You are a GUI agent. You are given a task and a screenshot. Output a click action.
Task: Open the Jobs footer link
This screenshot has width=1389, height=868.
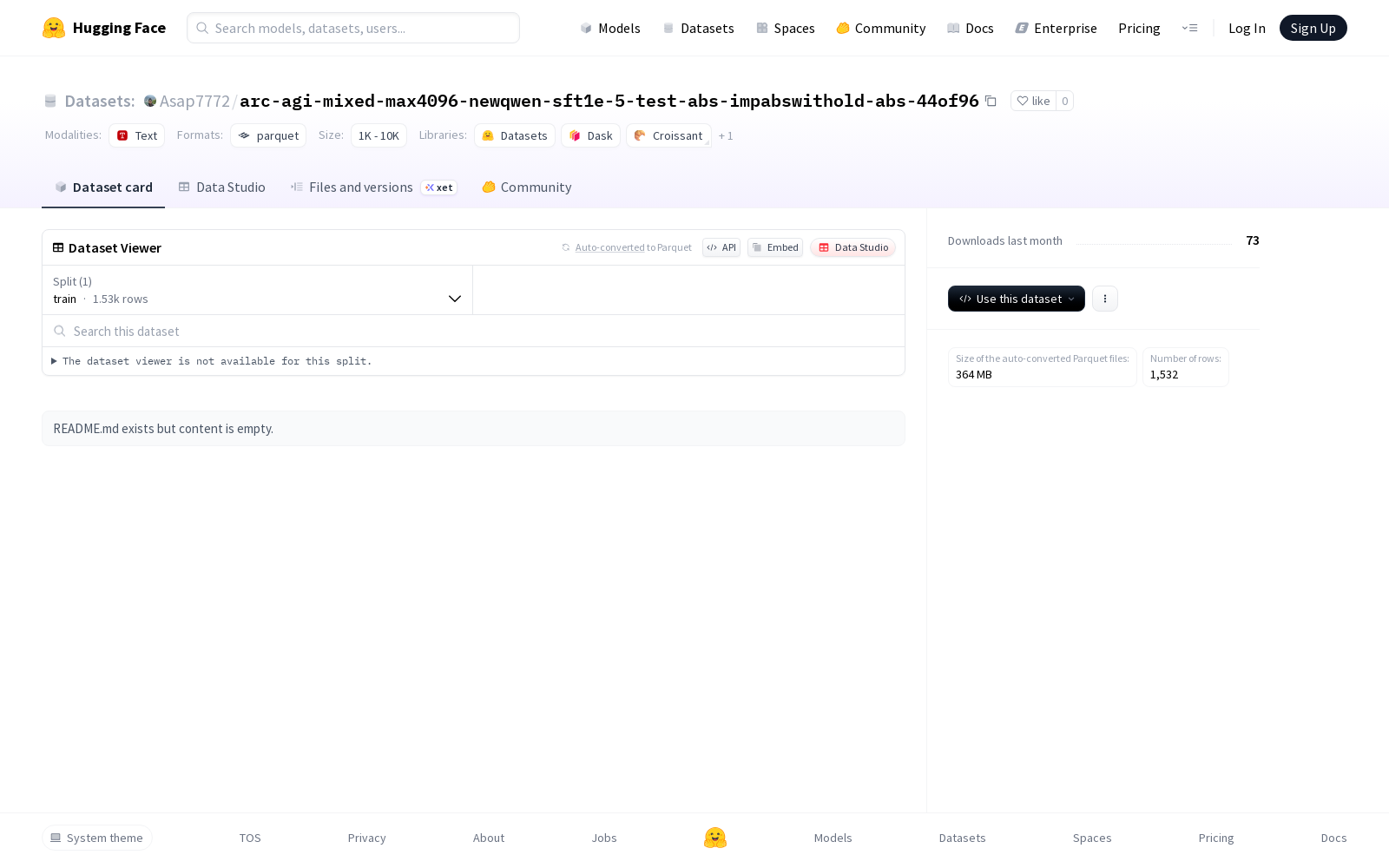tap(604, 838)
